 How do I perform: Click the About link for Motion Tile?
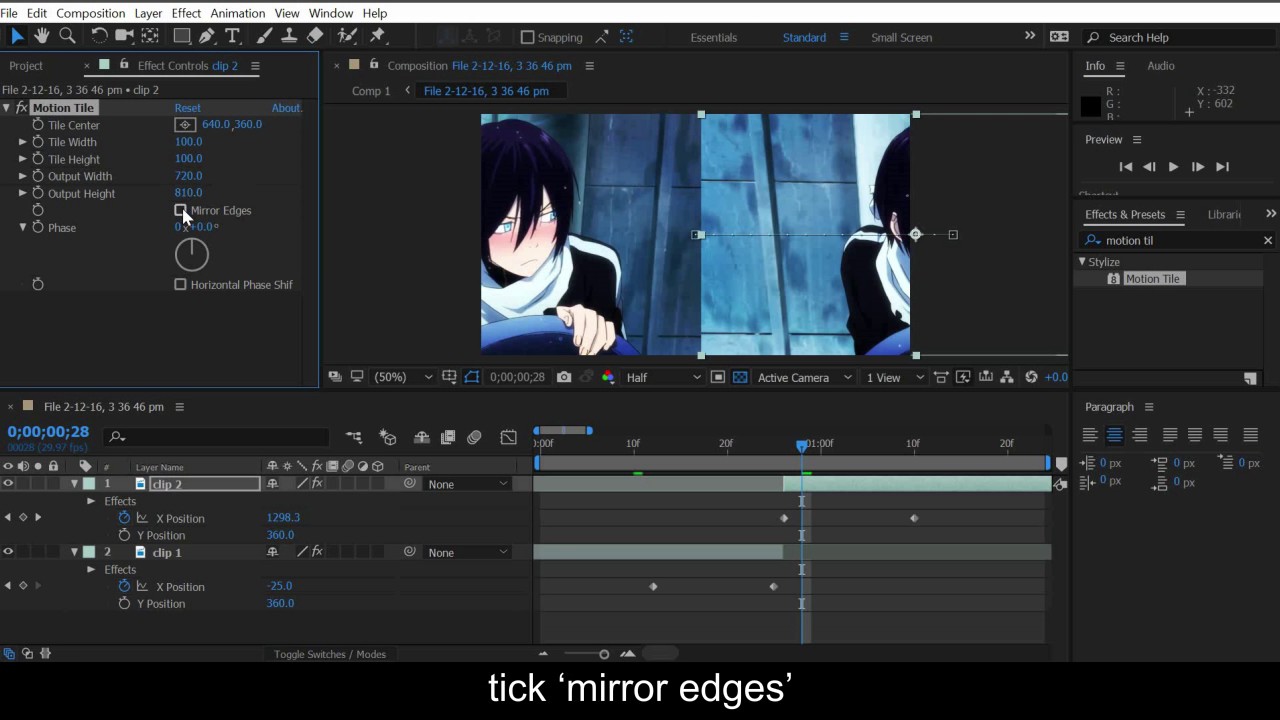point(287,108)
